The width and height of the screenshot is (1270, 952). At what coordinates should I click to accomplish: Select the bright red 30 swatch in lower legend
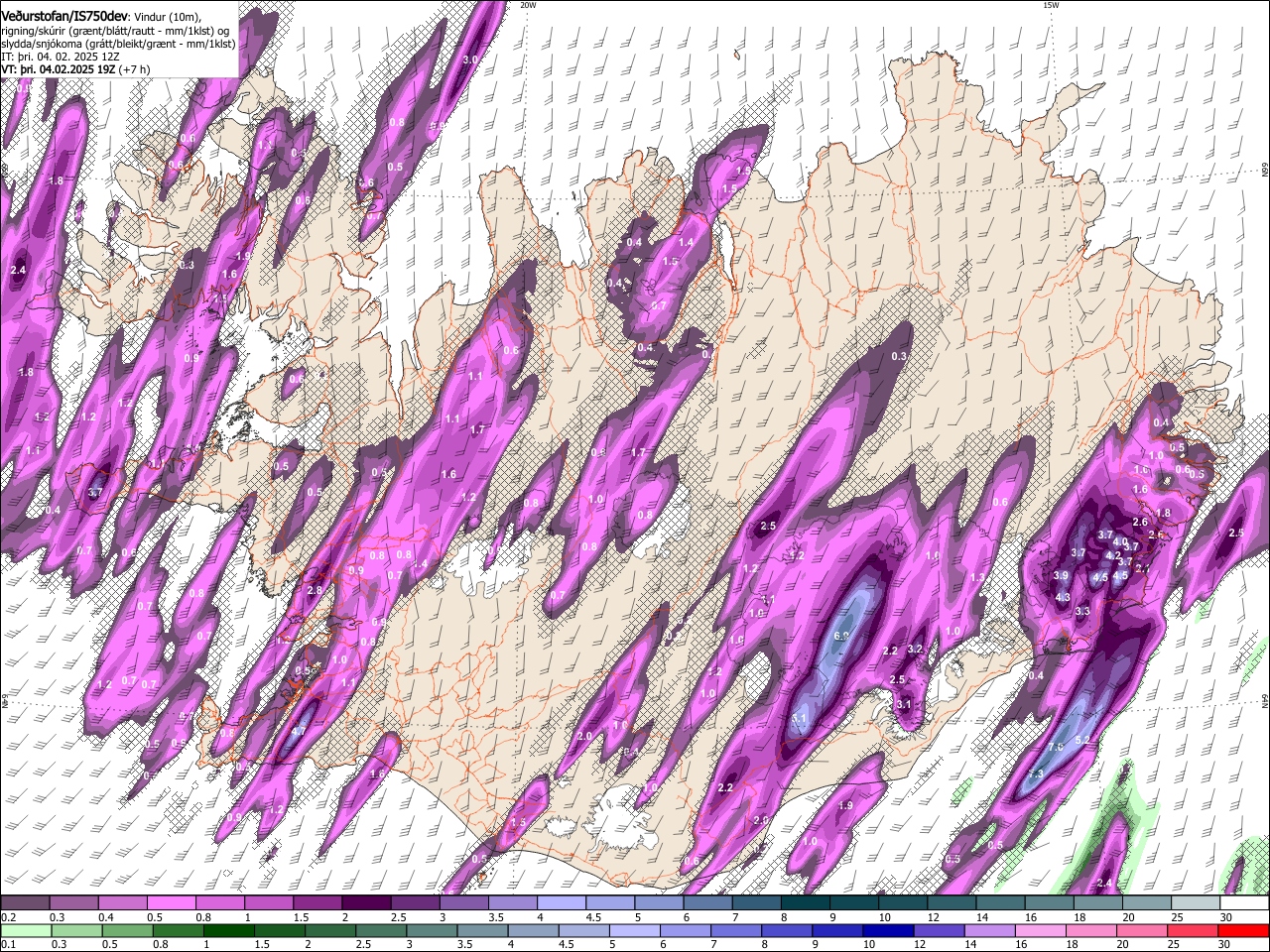point(1244,930)
